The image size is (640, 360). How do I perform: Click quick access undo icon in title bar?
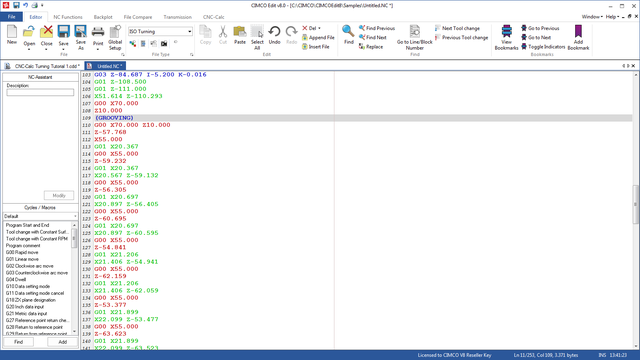coord(25,5)
